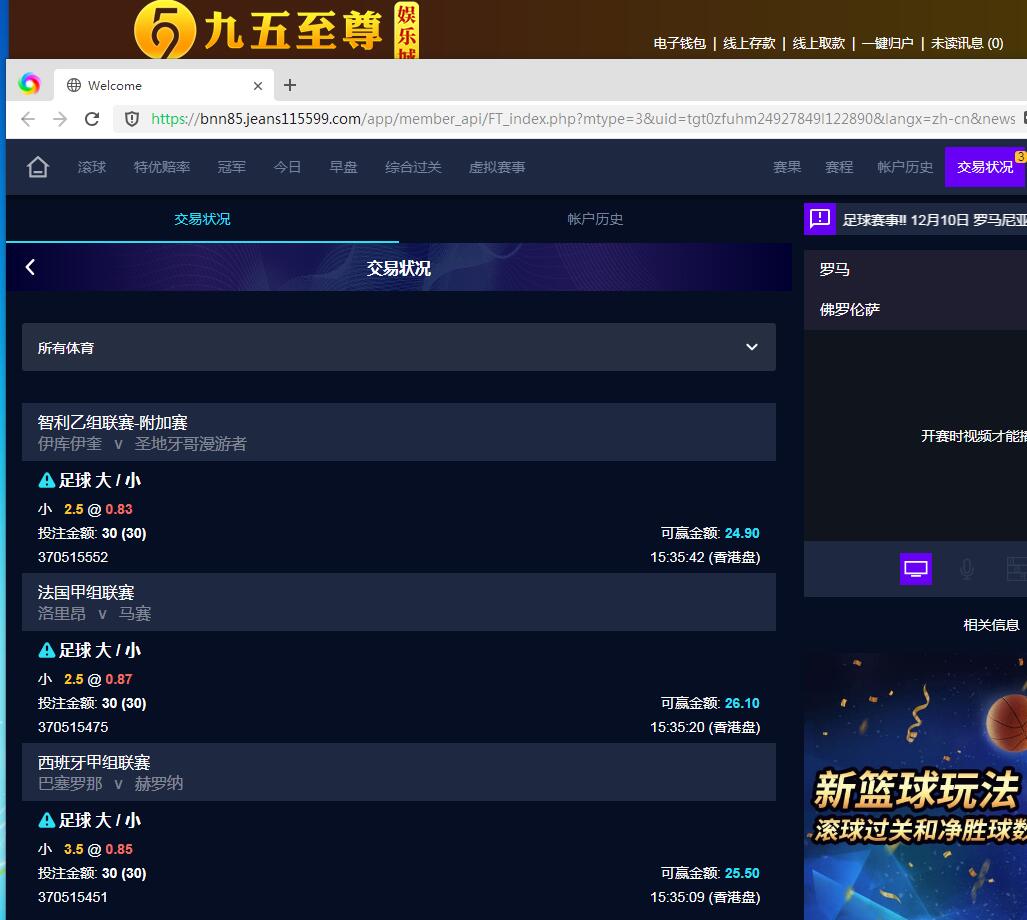Open the 特优赔率 menu
1027x920 pixels.
tap(162, 167)
